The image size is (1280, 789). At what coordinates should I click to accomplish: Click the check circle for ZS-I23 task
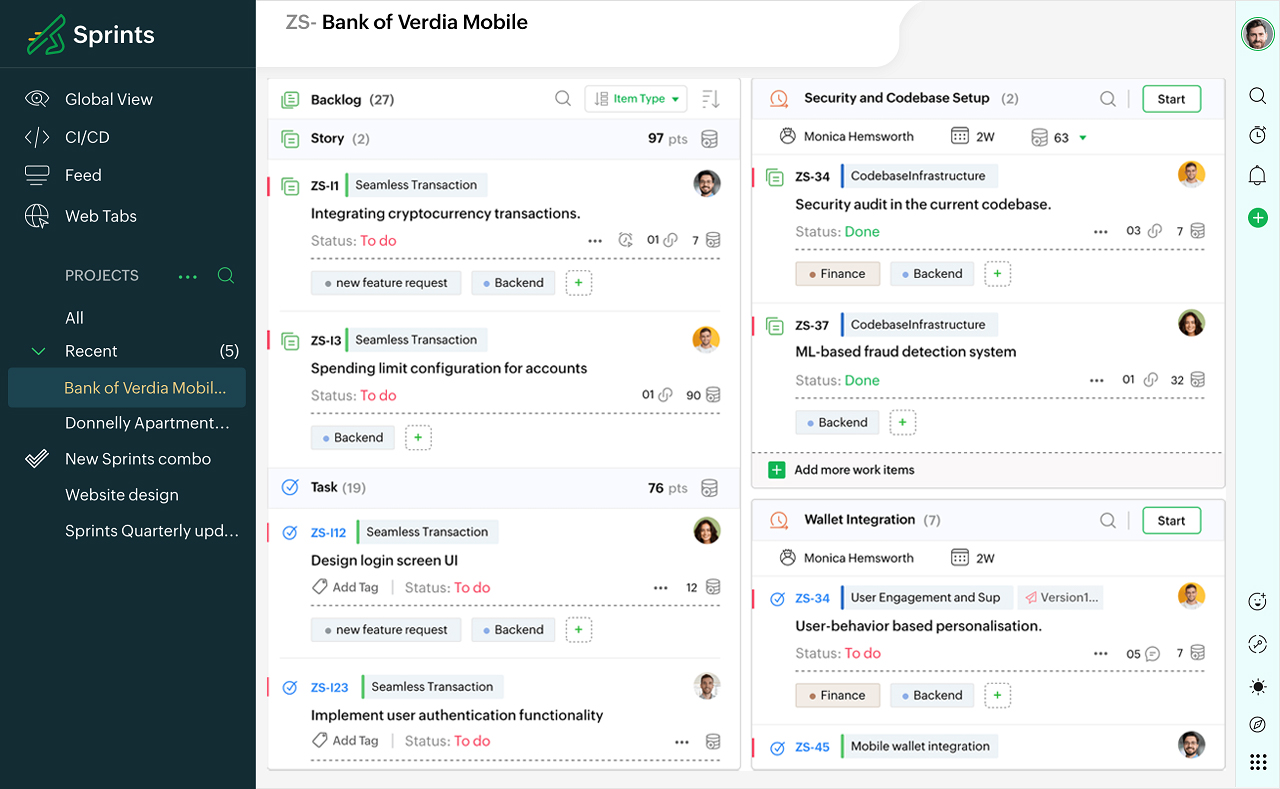tap(290, 687)
